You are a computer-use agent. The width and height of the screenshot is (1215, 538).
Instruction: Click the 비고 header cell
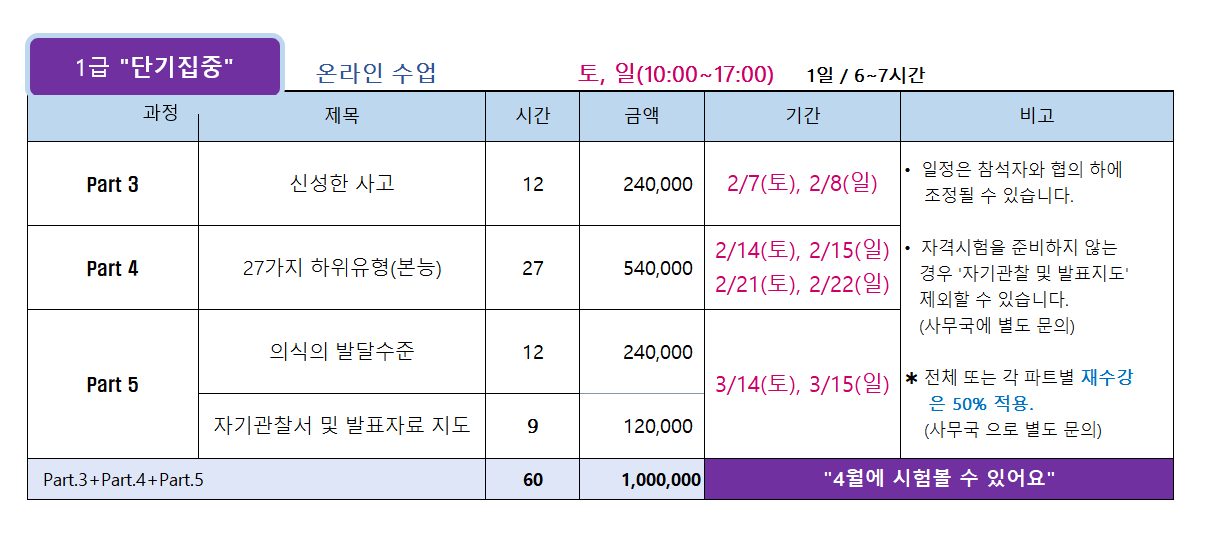point(1036,116)
